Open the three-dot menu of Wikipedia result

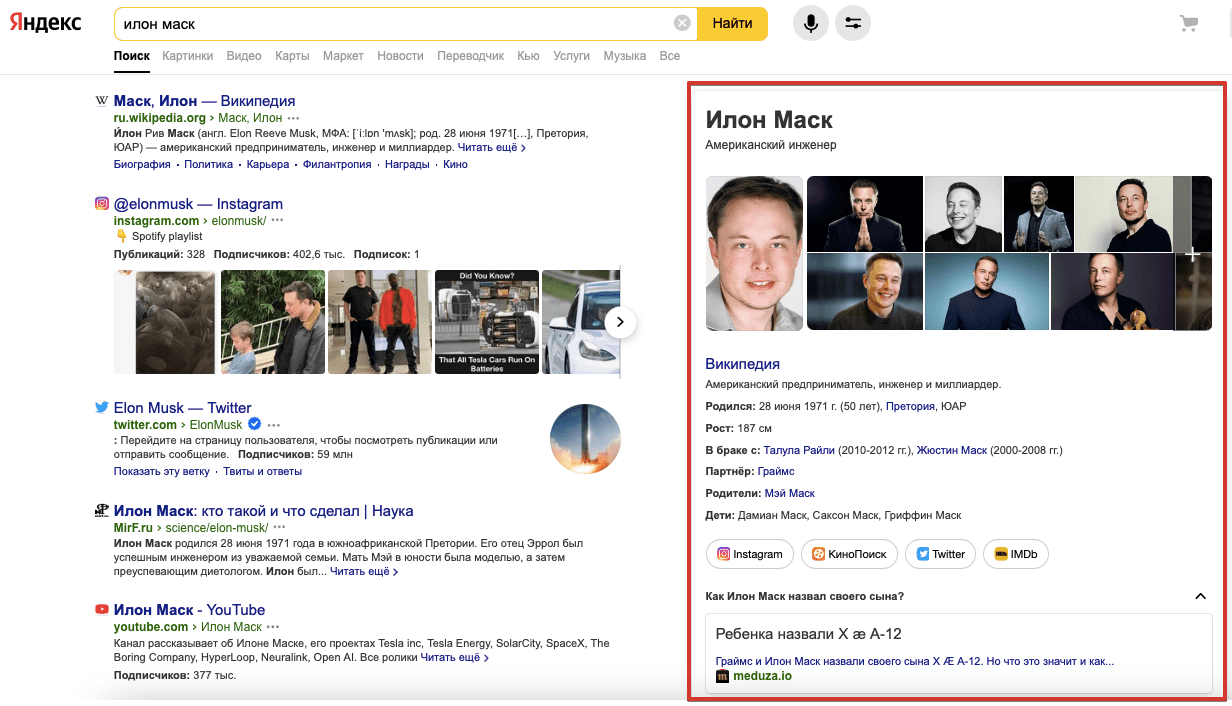(x=293, y=118)
